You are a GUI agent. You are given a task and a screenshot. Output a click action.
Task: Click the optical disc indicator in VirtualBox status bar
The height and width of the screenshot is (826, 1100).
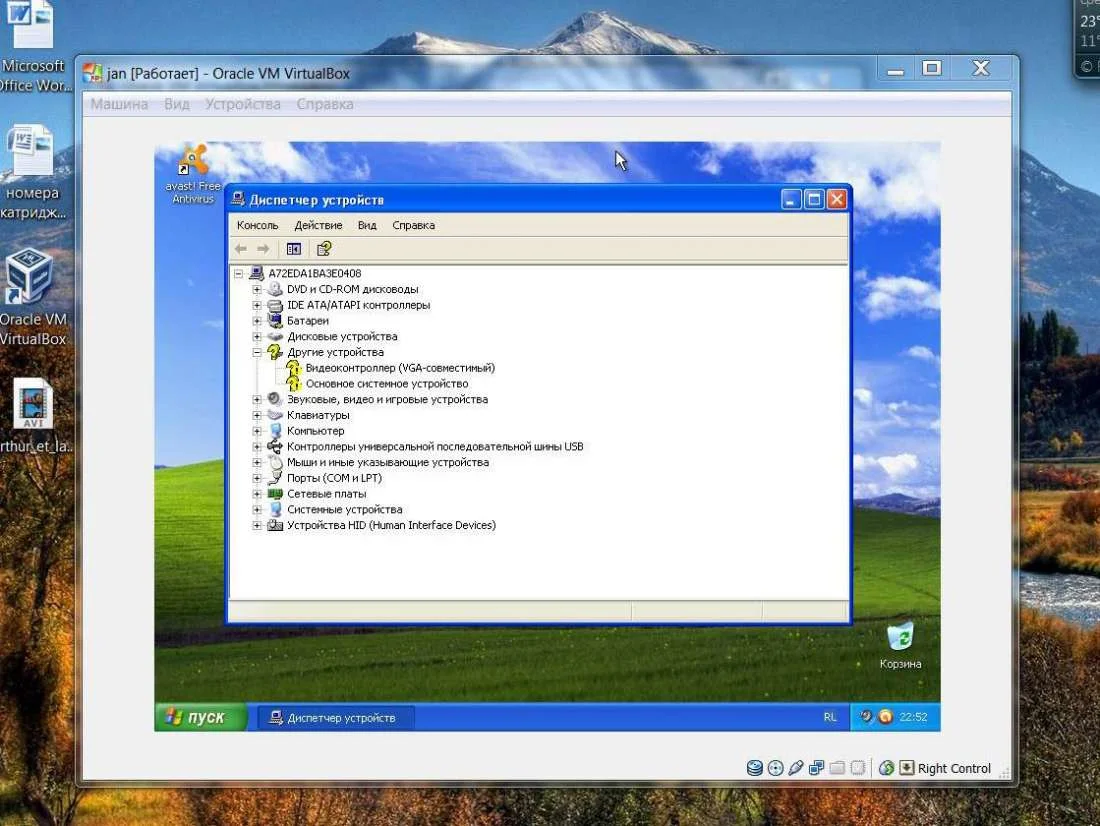point(775,768)
